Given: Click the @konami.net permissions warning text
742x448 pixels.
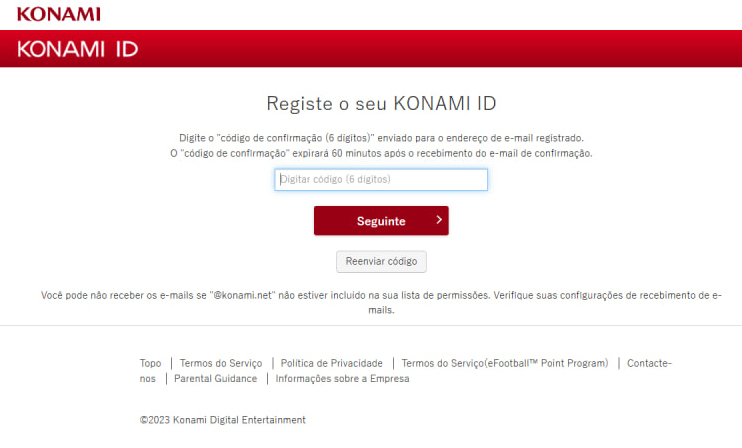Looking at the screenshot, I should click(381, 296).
